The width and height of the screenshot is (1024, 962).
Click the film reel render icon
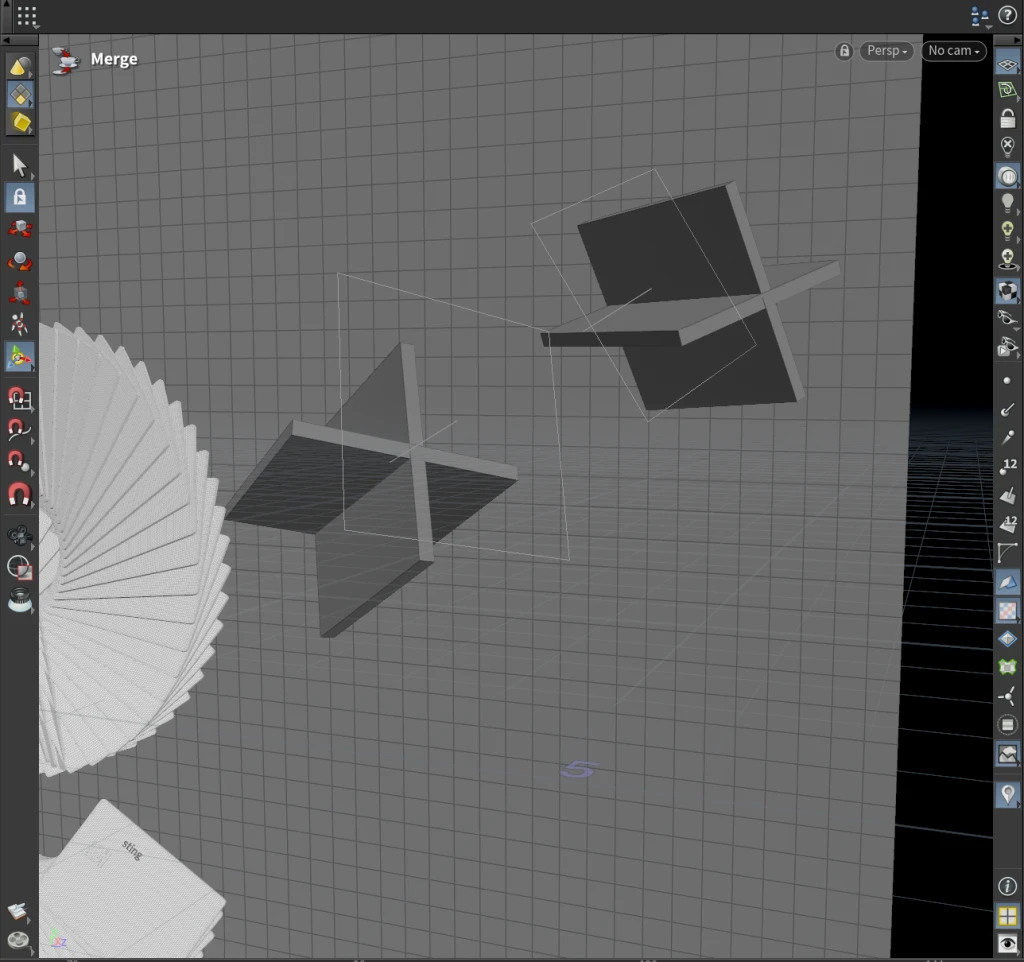click(18, 940)
